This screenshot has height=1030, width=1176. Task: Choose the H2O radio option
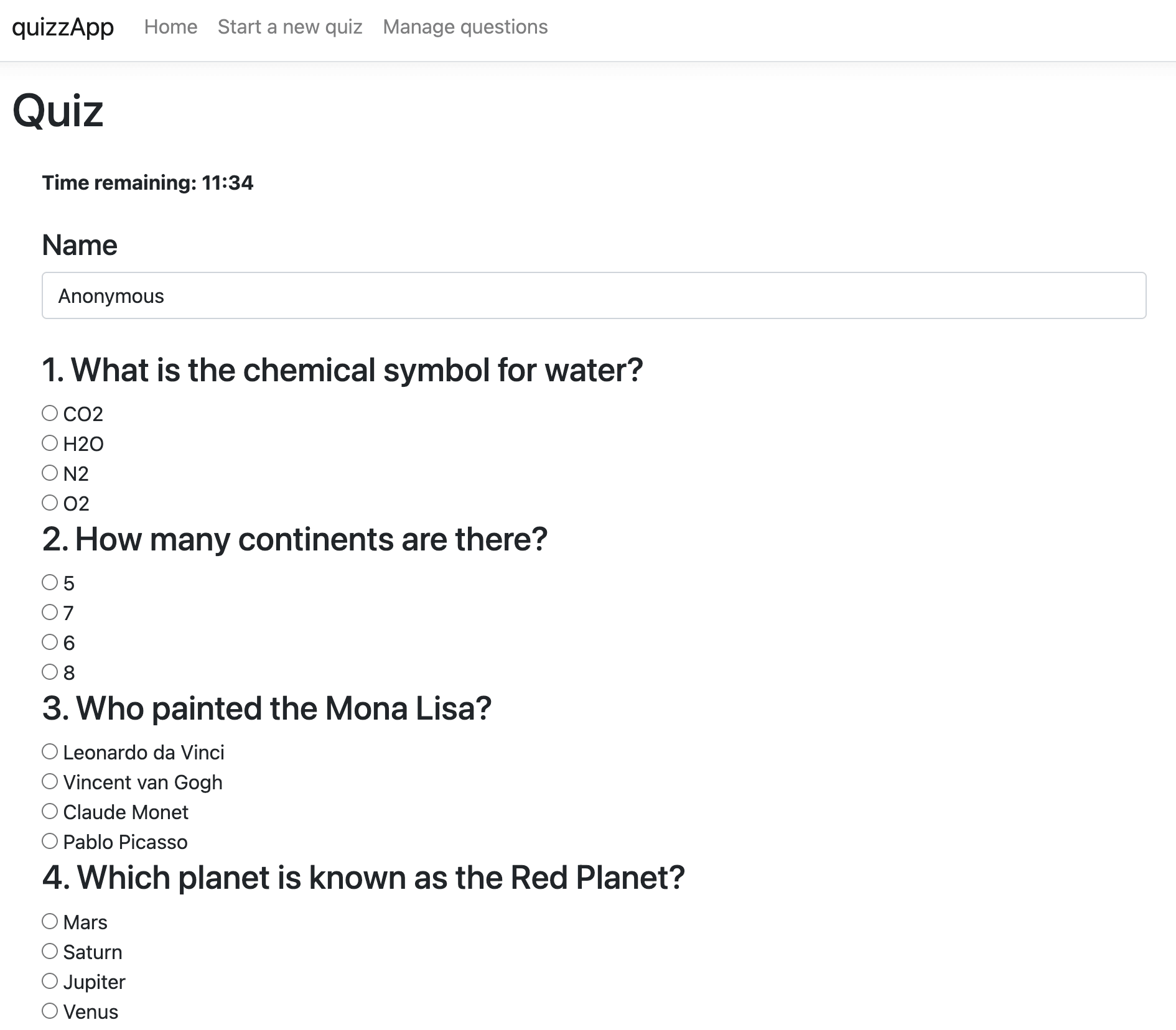(x=50, y=443)
